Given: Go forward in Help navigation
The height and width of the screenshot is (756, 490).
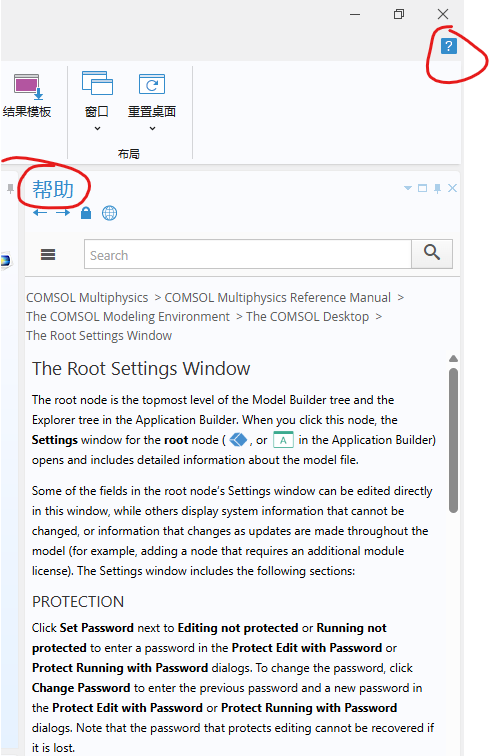Looking at the screenshot, I should 63,213.
